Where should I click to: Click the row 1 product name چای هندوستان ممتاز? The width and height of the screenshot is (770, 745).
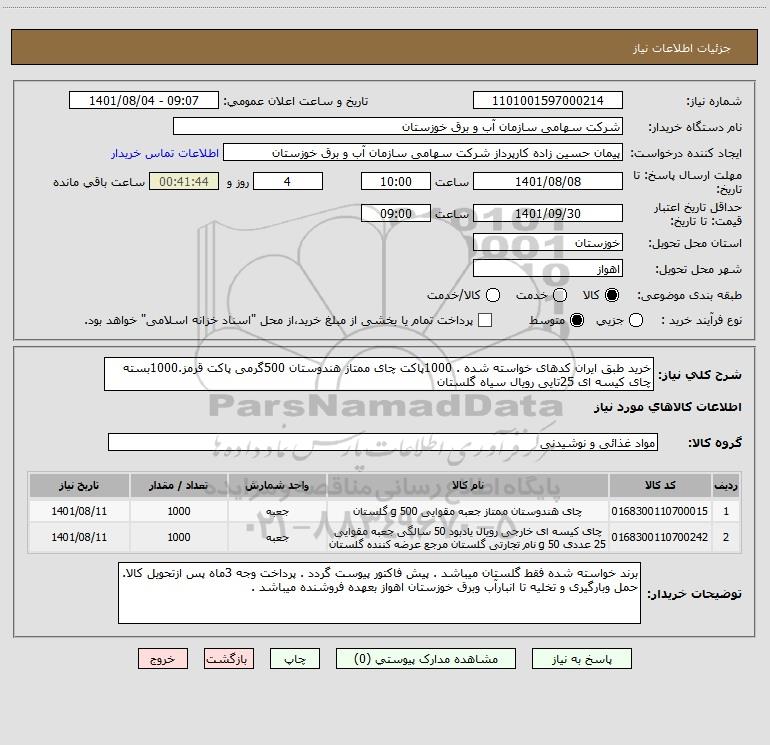pyautogui.click(x=468, y=511)
